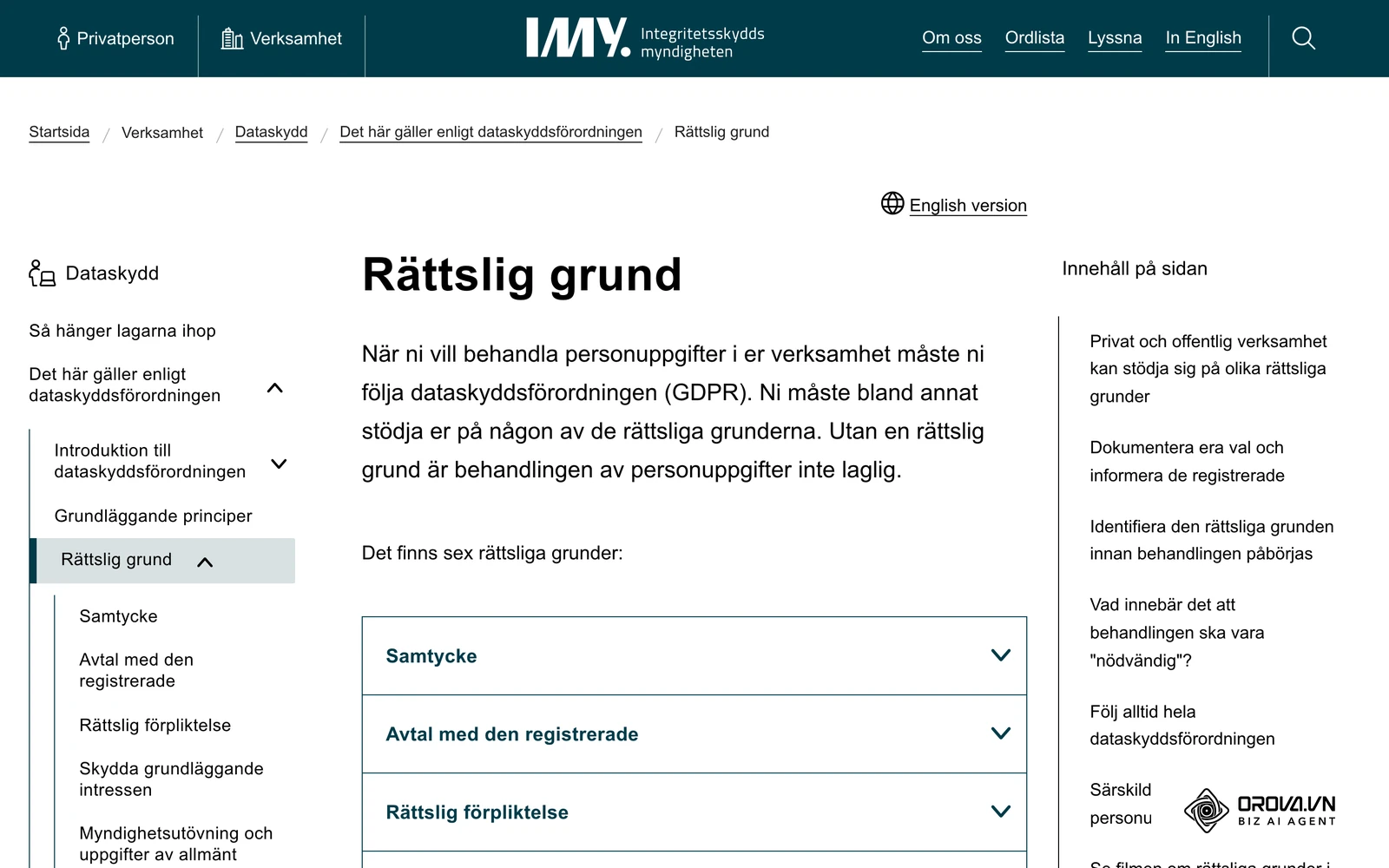Jump to Följ alltid hela dataskyddsförordningen
Image resolution: width=1389 pixels, height=868 pixels.
(1182, 726)
